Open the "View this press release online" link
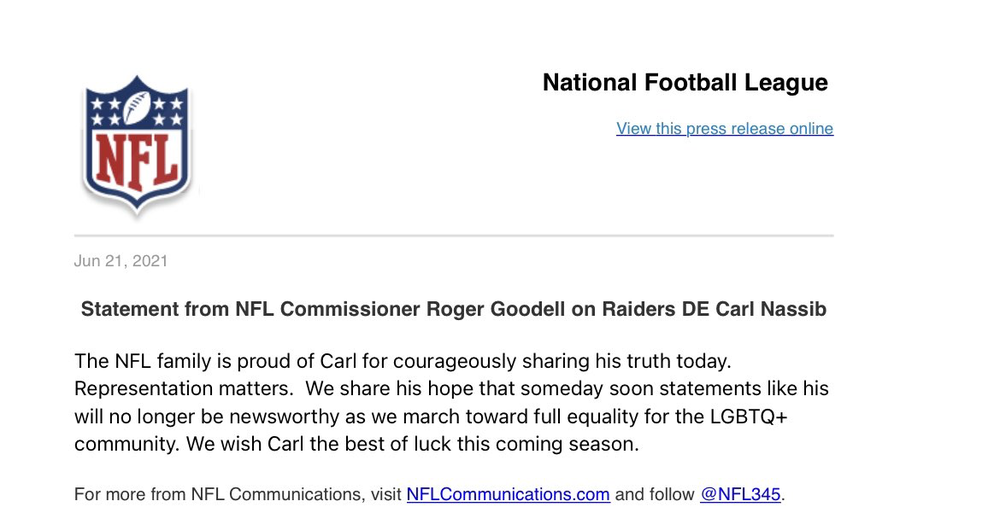The height and width of the screenshot is (507, 1000). (x=724, y=129)
